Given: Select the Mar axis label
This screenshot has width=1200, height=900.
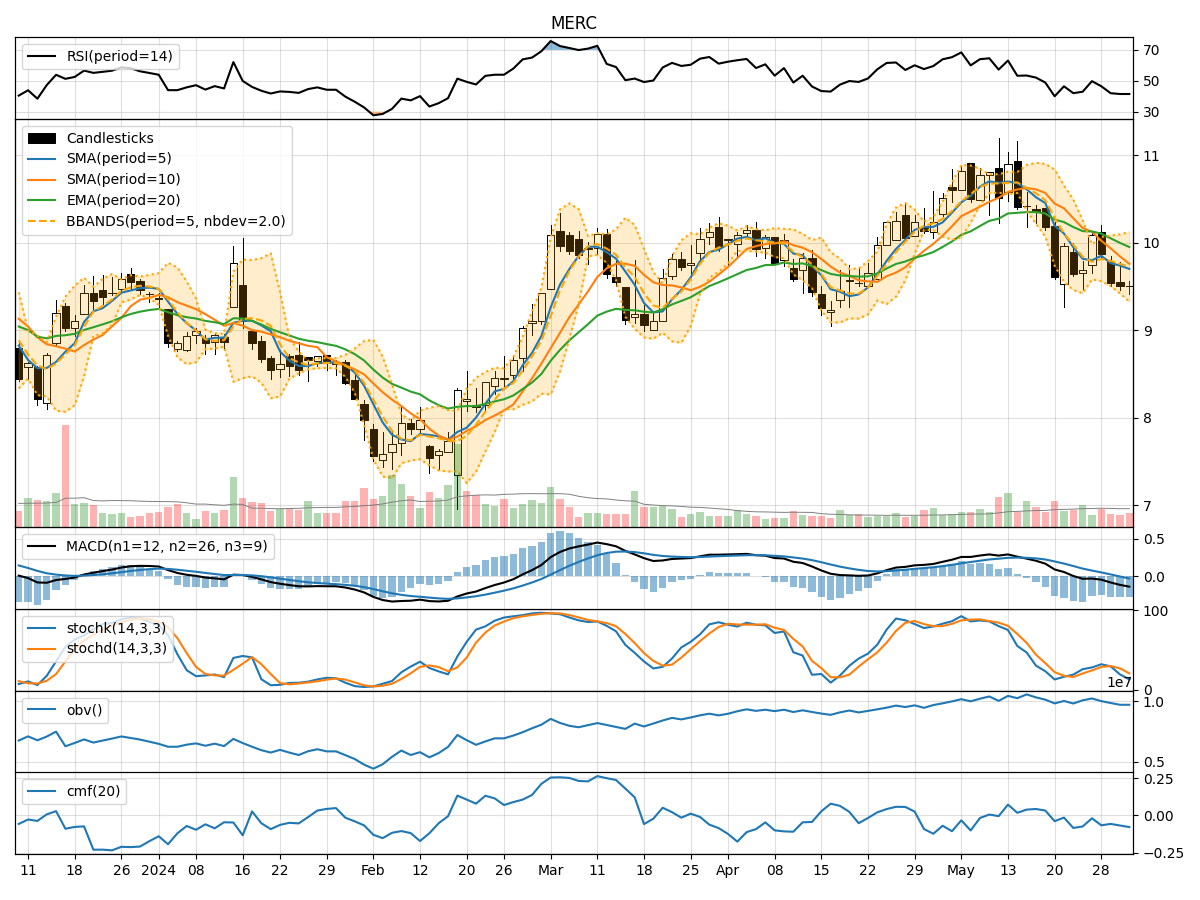Looking at the screenshot, I should tap(549, 871).
